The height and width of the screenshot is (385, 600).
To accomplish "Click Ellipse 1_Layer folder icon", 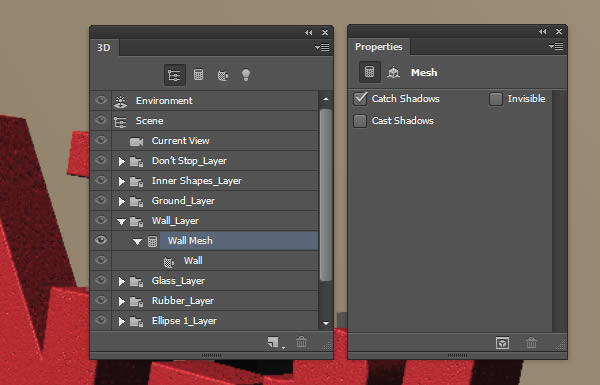I will [x=136, y=322].
